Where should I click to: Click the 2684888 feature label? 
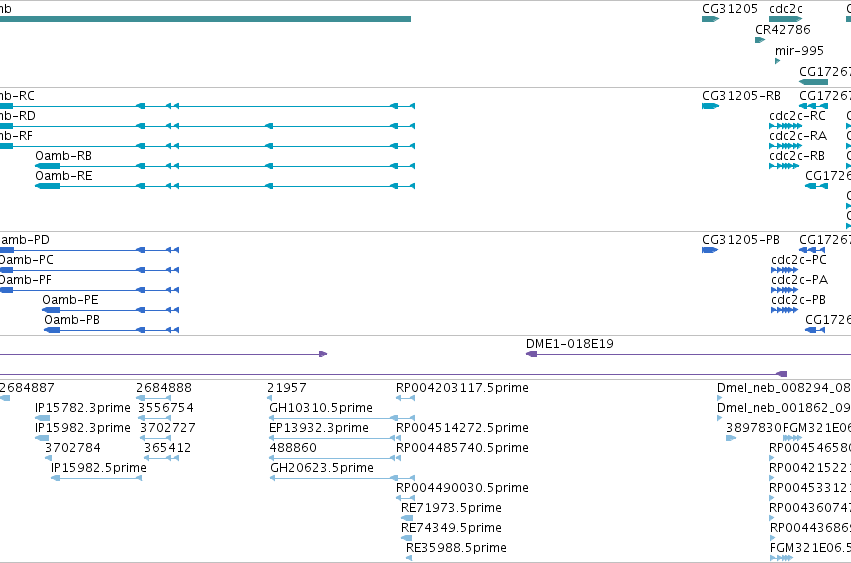(163, 388)
